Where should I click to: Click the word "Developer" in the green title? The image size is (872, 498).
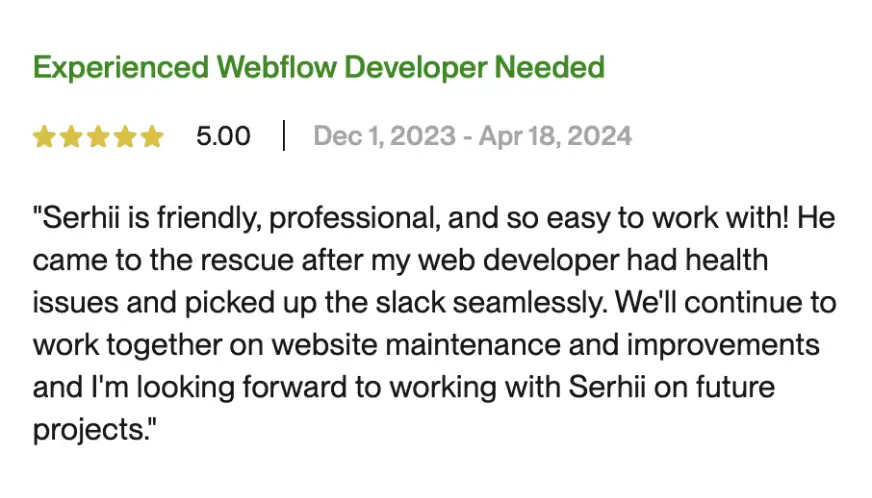[415, 68]
